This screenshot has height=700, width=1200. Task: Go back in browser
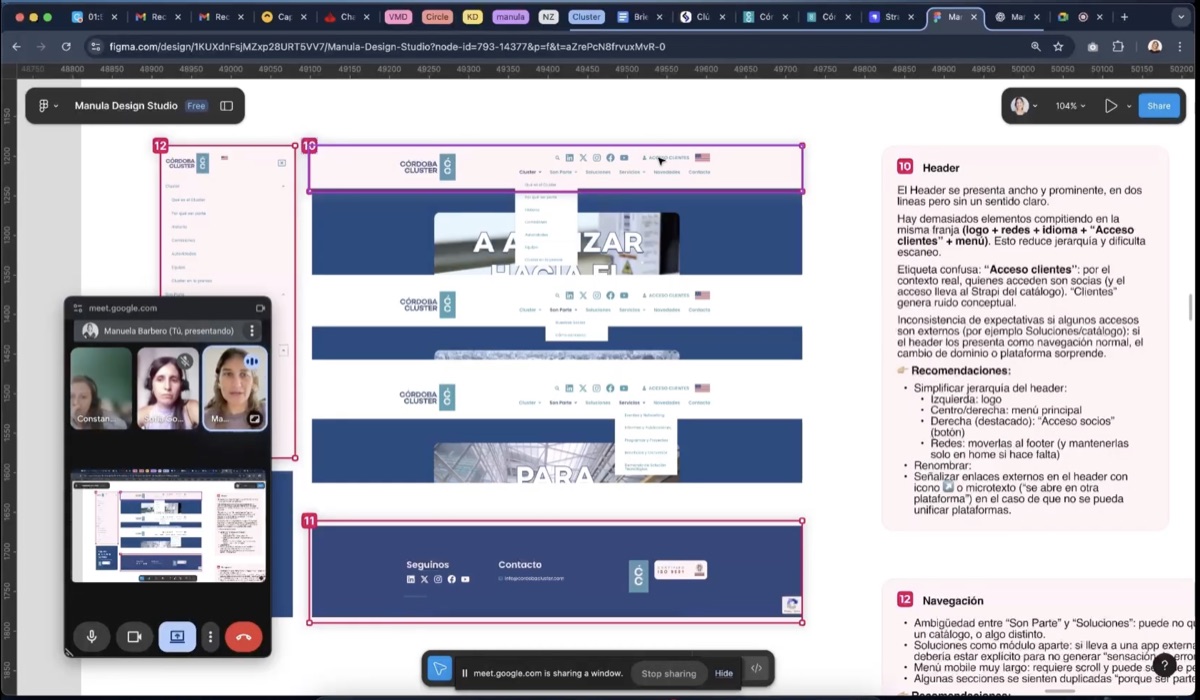point(16,47)
